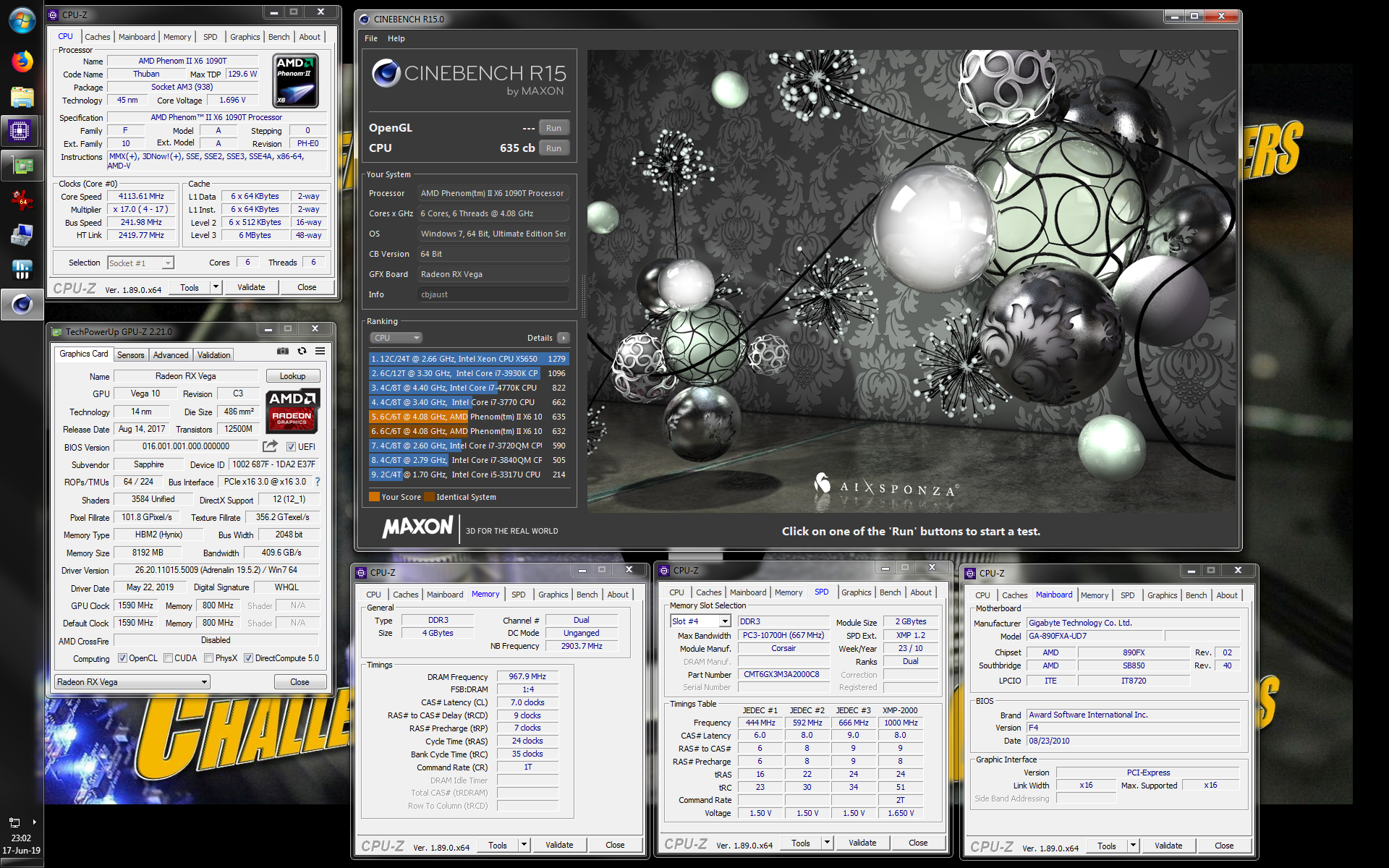
Task: Click the Info field containing cbjaust
Action: click(x=493, y=294)
